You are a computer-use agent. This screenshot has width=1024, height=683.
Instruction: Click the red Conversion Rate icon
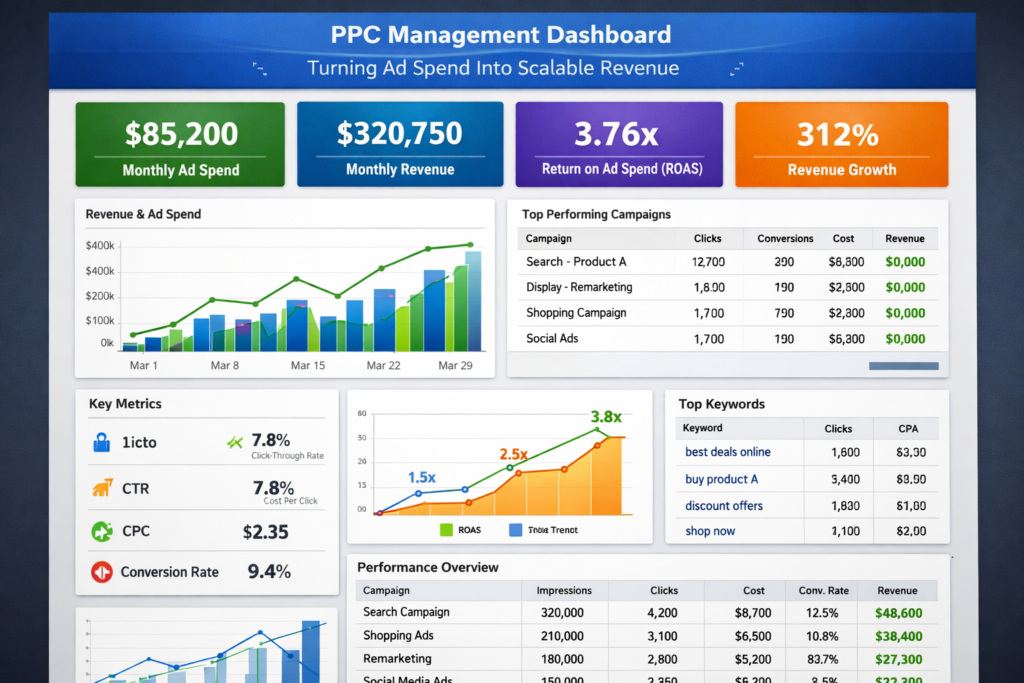click(x=101, y=572)
